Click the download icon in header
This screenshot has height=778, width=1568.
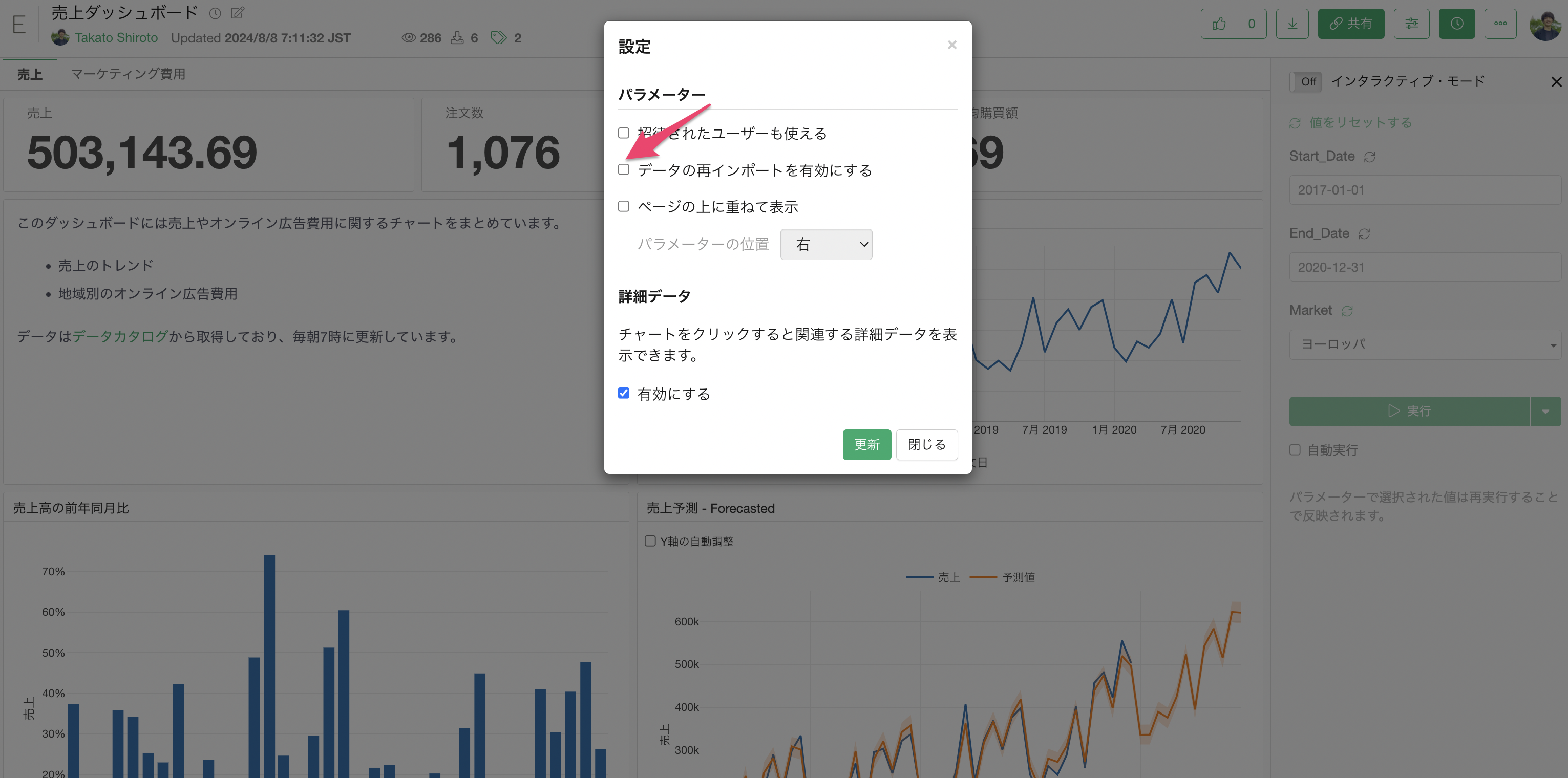(1292, 24)
